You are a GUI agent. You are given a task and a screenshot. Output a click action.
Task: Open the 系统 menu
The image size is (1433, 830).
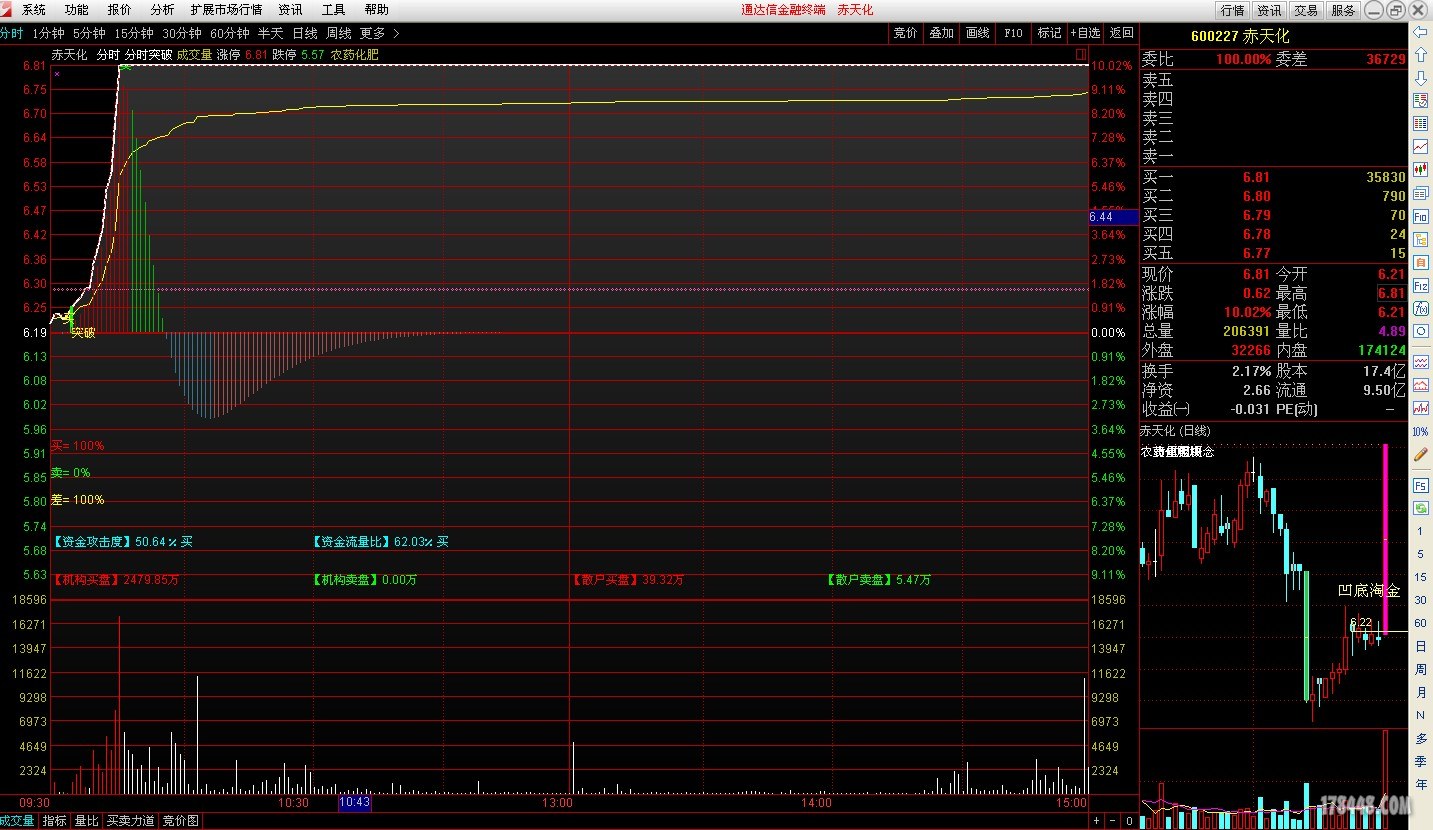pos(34,10)
